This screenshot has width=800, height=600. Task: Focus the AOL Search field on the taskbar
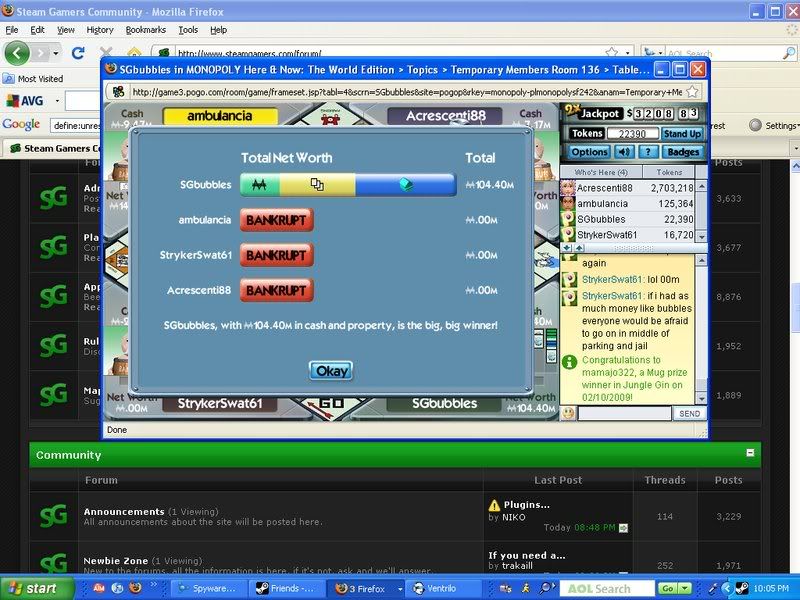coord(607,588)
